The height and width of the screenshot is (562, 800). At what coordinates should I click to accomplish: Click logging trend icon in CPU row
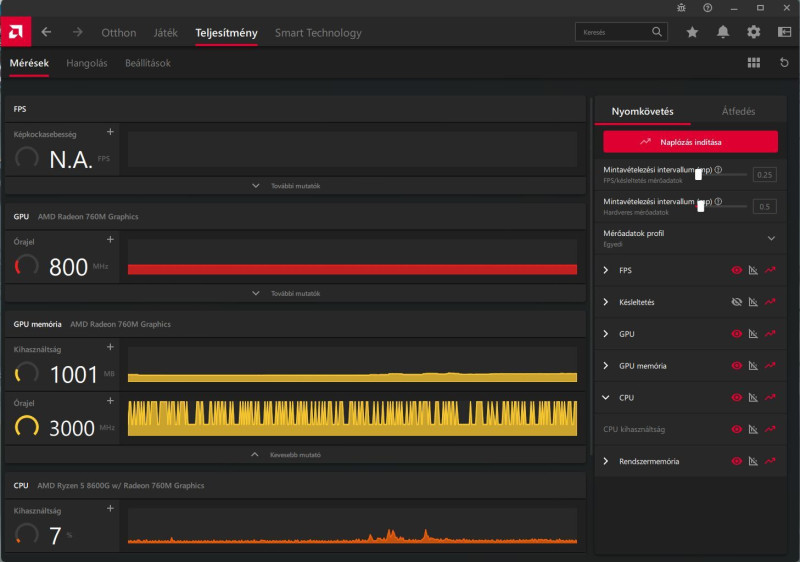tap(770, 397)
